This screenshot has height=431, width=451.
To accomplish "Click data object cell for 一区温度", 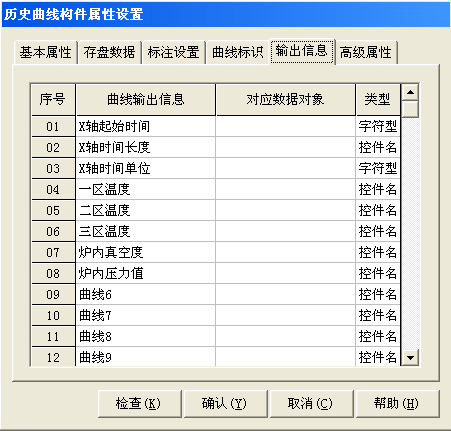I will (286, 189).
